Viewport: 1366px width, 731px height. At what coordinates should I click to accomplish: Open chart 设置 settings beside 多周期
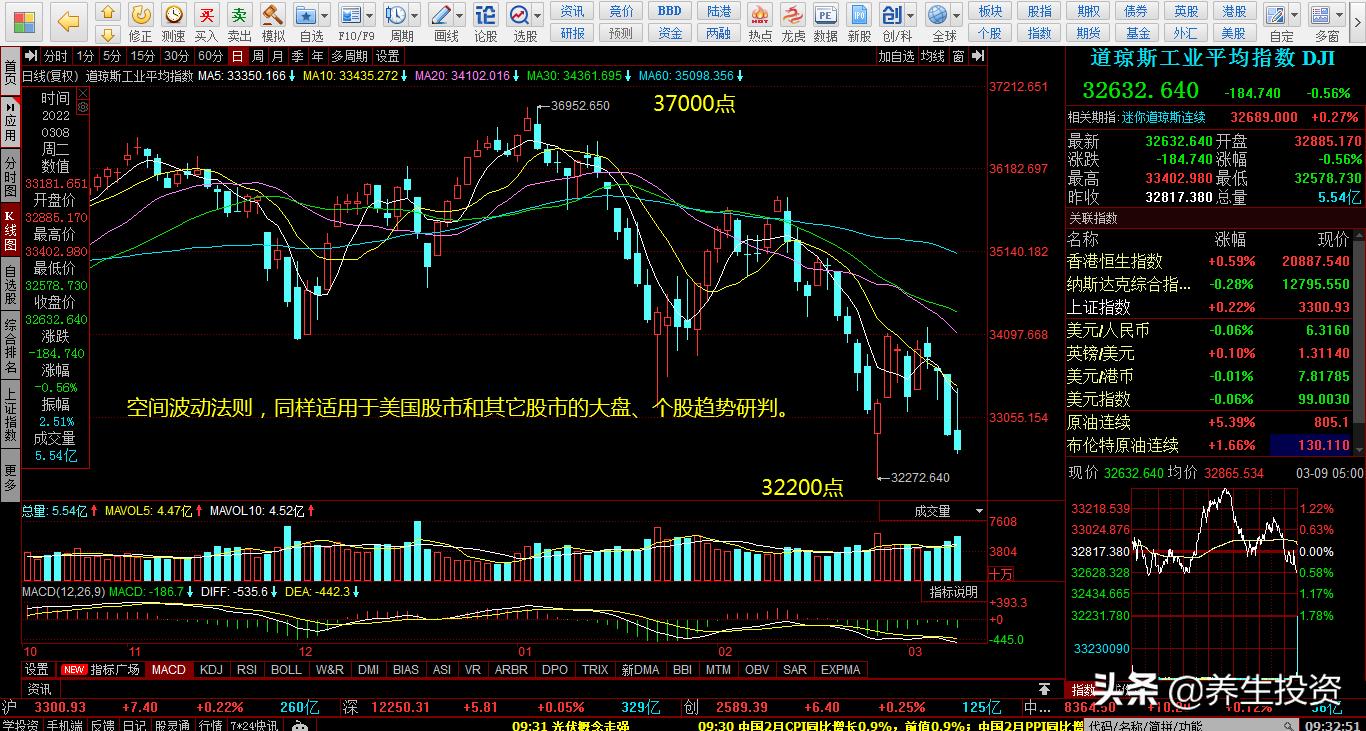pyautogui.click(x=387, y=56)
